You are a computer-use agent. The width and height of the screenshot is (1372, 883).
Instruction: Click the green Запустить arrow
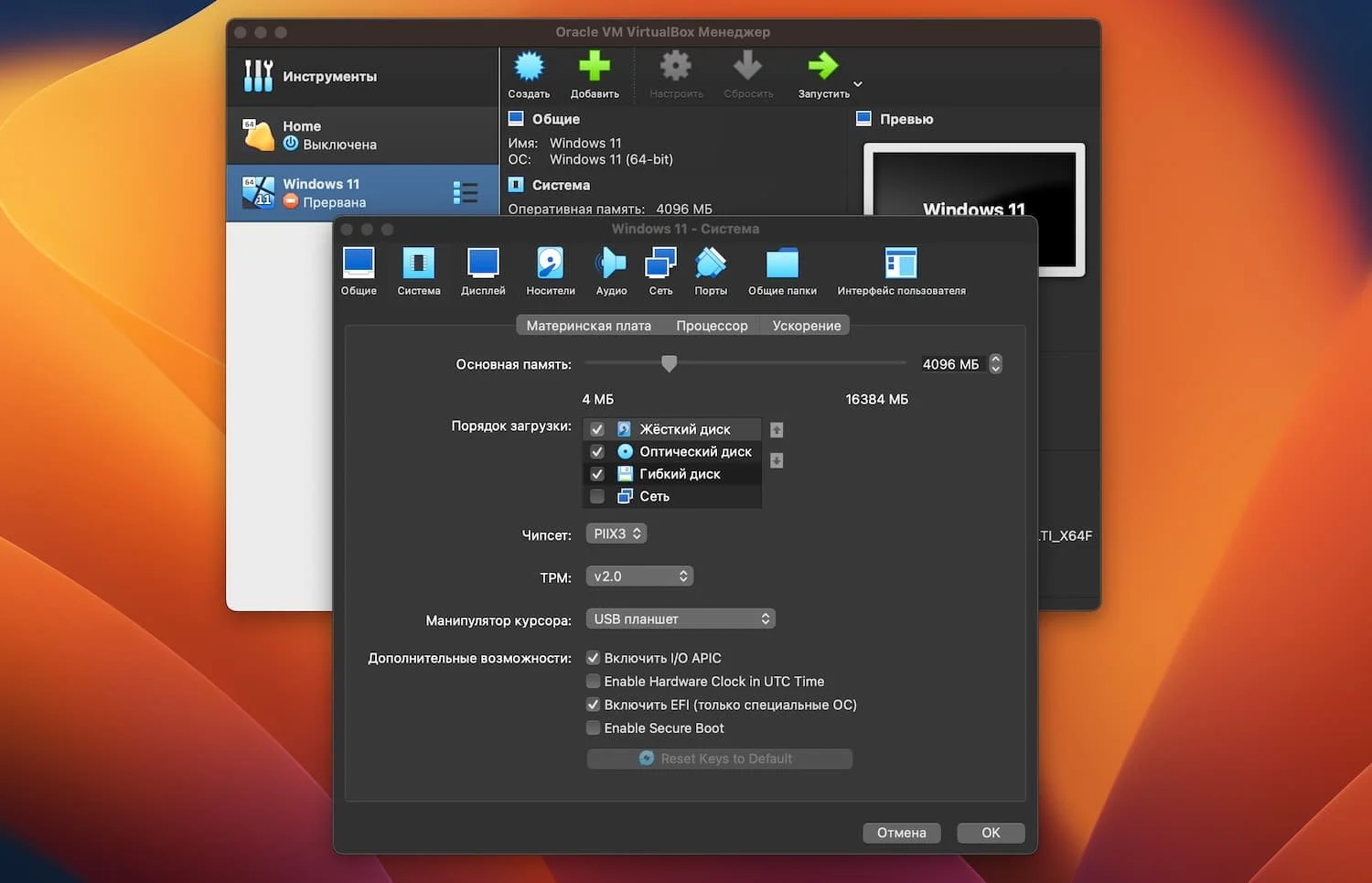coord(823,66)
